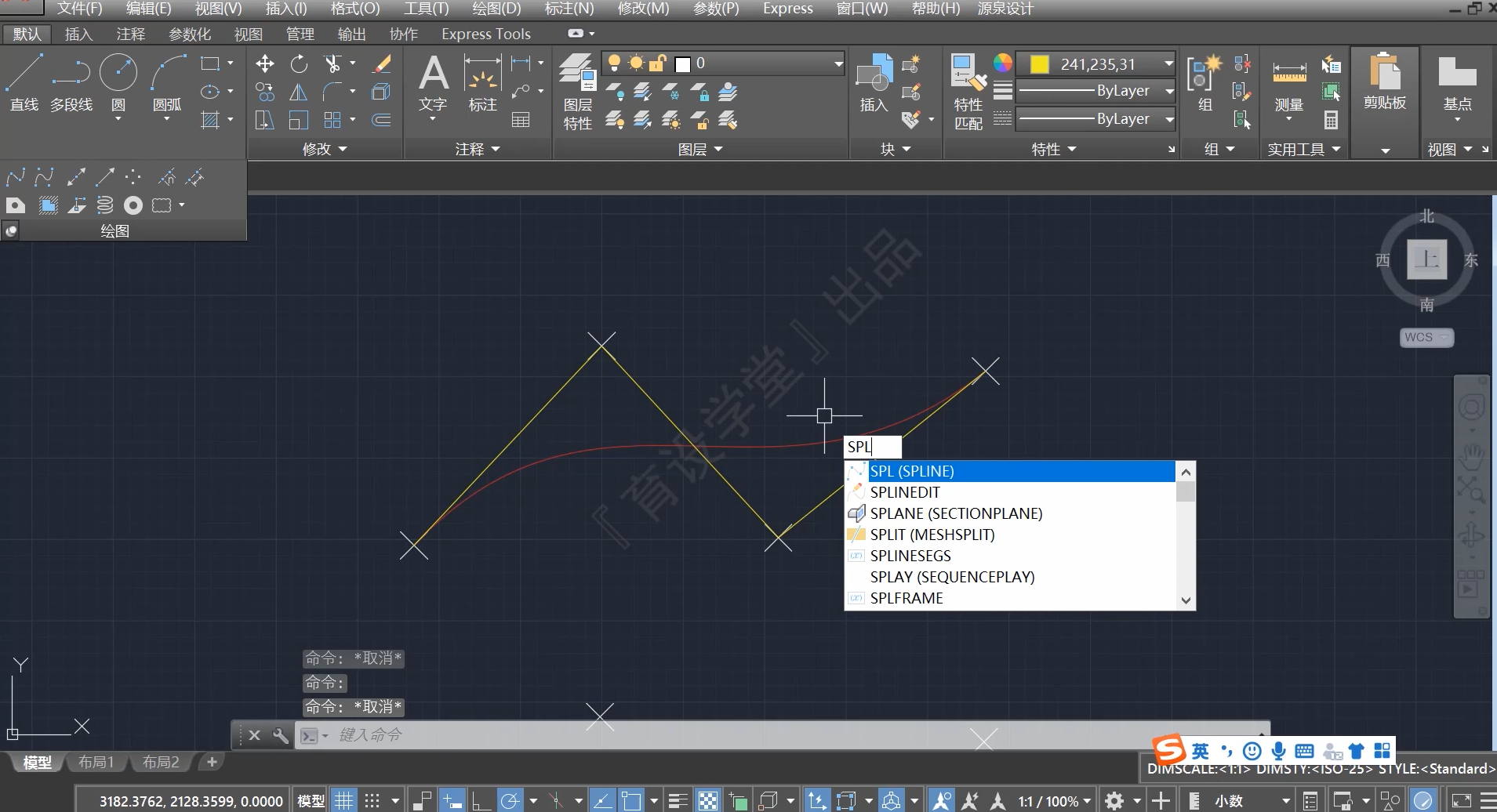Open the annotation scale 1:1 / 100% dropdown
This screenshot has width=1497, height=812.
1054,801
